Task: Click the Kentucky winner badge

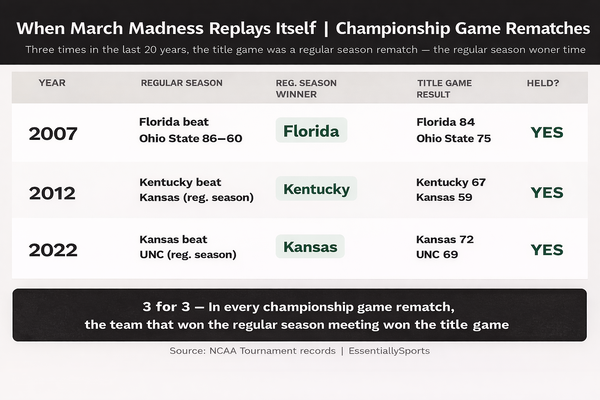Action: (x=316, y=189)
